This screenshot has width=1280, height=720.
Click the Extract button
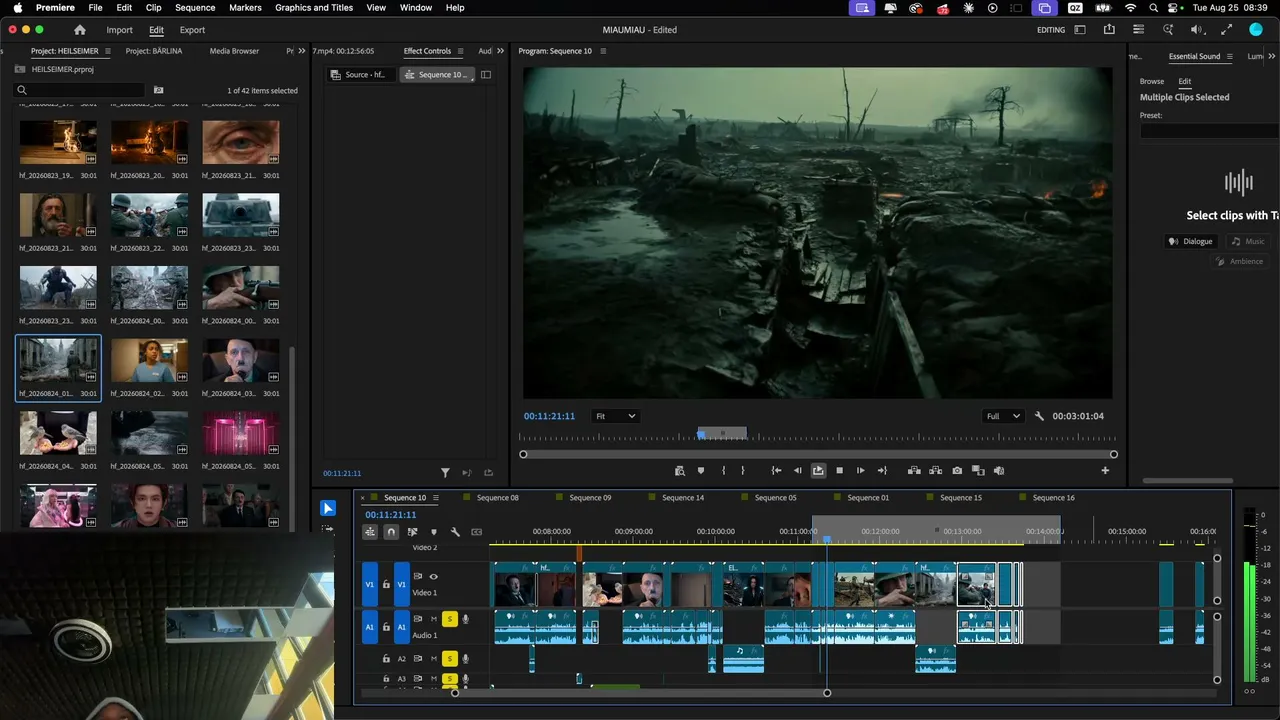tap(936, 470)
